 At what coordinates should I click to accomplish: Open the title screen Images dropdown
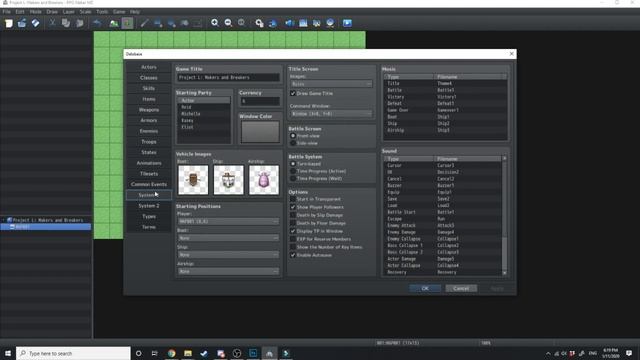331,84
